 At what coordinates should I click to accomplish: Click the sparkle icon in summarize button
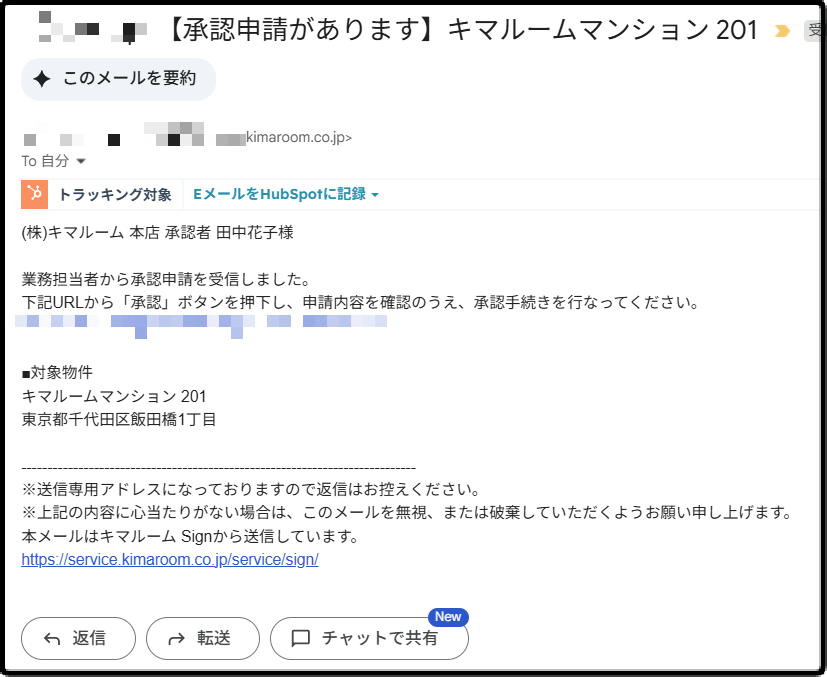42,79
